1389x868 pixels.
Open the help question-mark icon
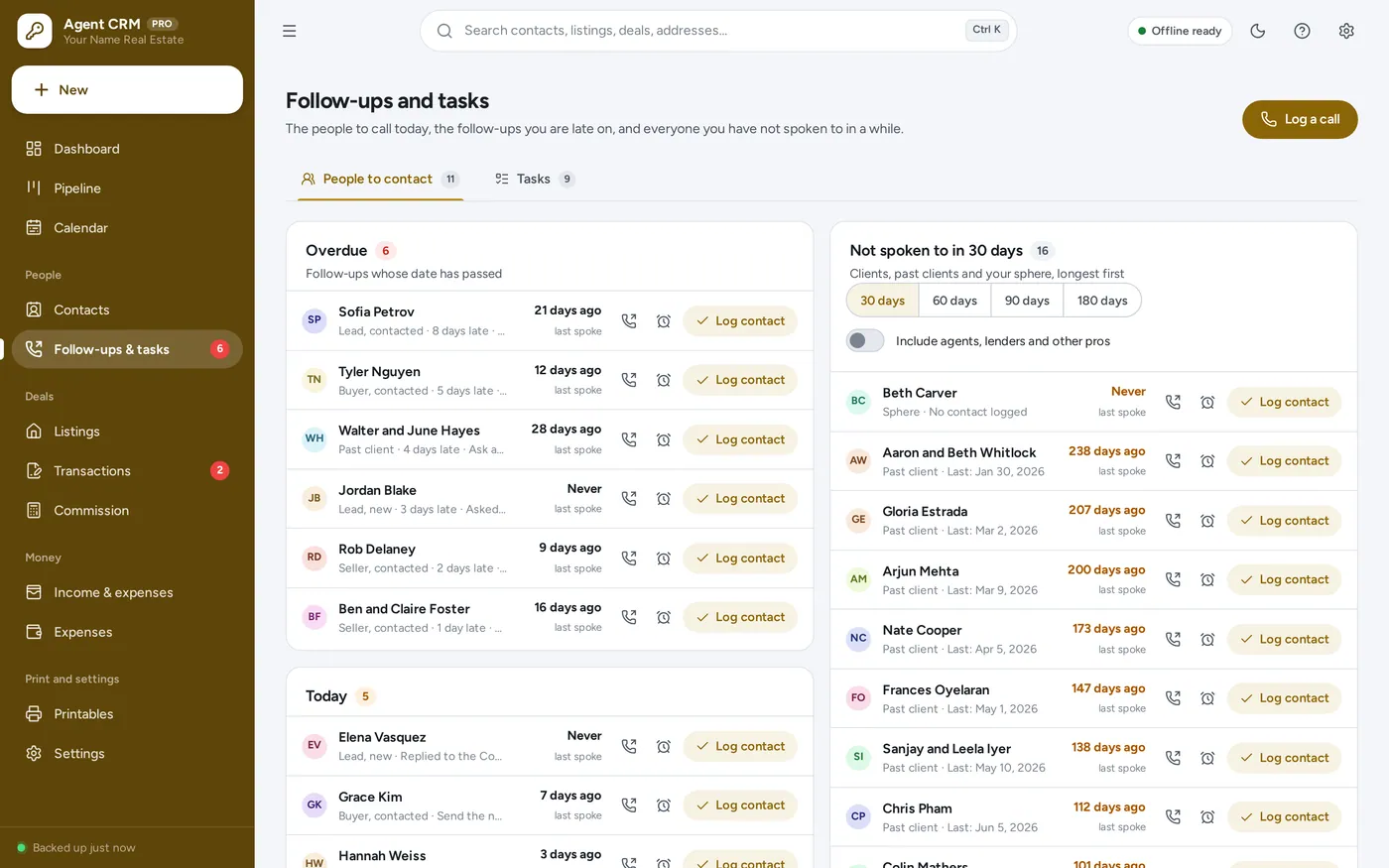(1302, 31)
